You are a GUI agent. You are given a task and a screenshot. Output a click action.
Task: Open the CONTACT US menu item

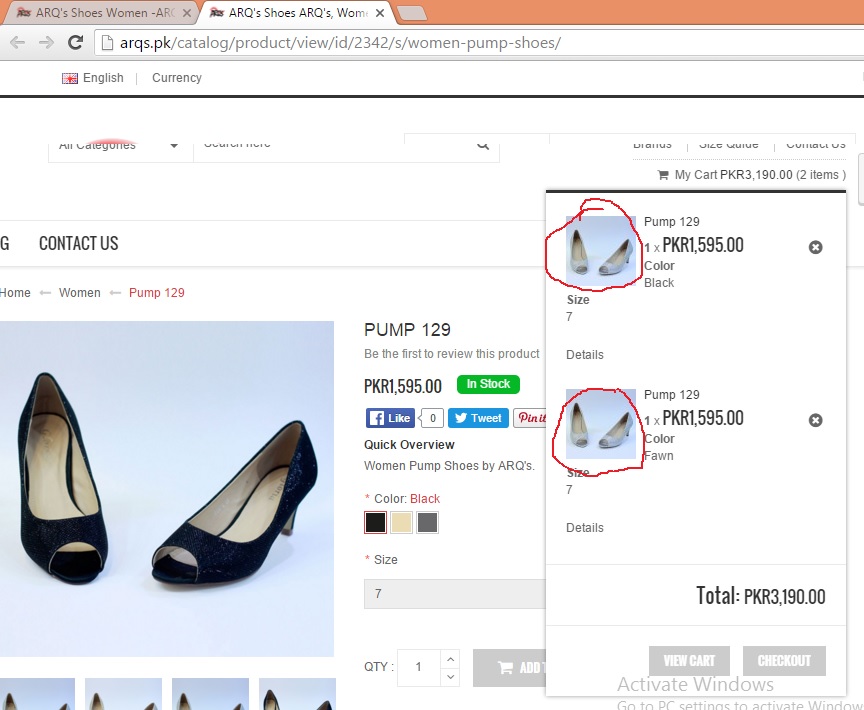pyautogui.click(x=78, y=243)
